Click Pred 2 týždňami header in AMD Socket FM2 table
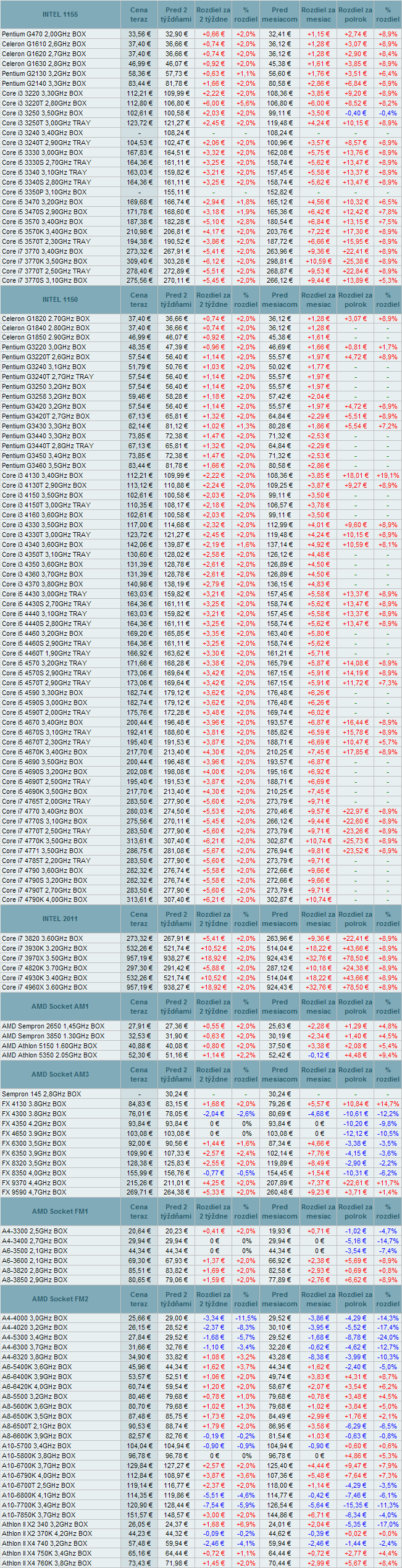 click(176, 1299)
